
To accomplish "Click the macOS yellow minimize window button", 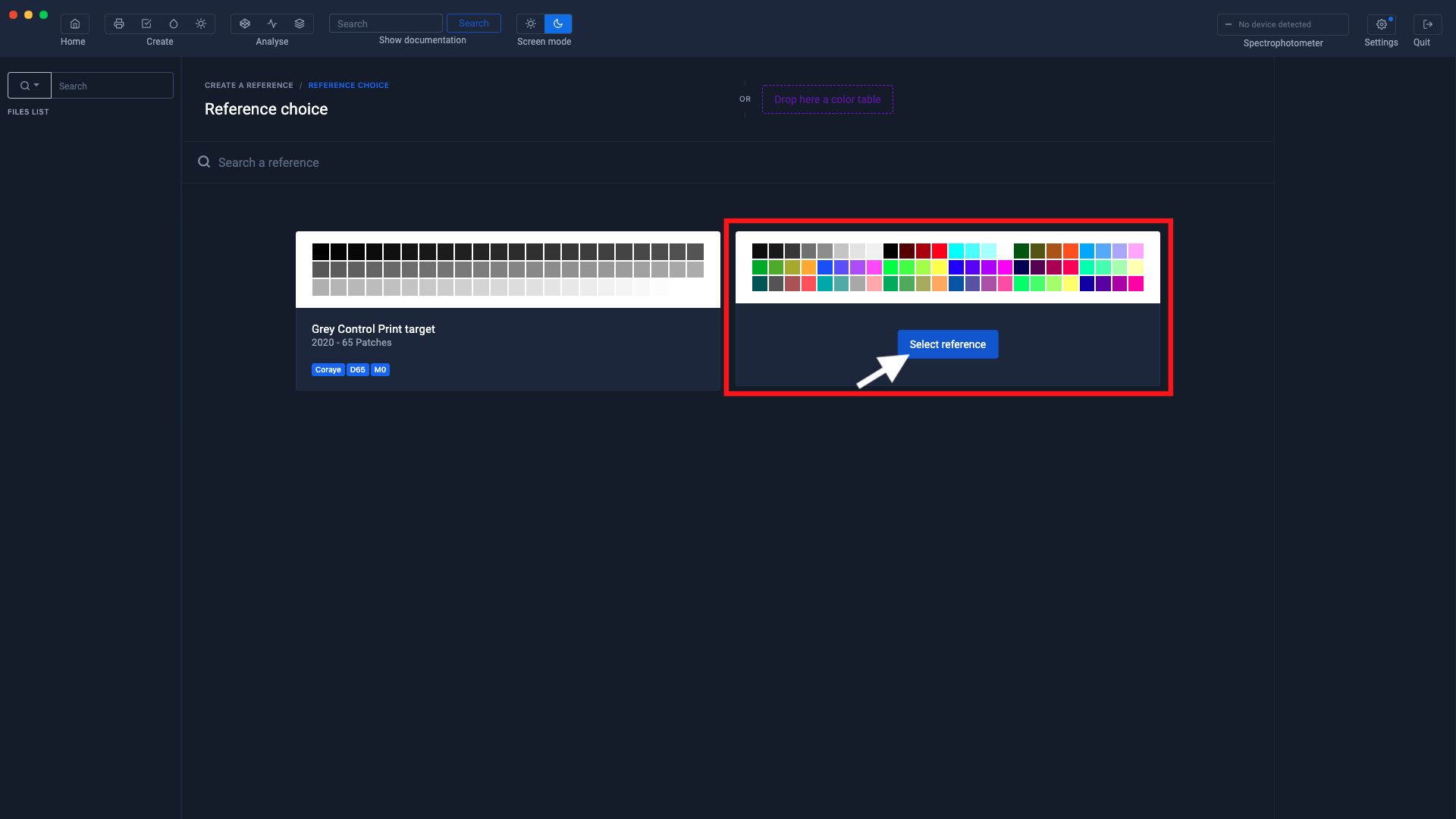I will [28, 14].
